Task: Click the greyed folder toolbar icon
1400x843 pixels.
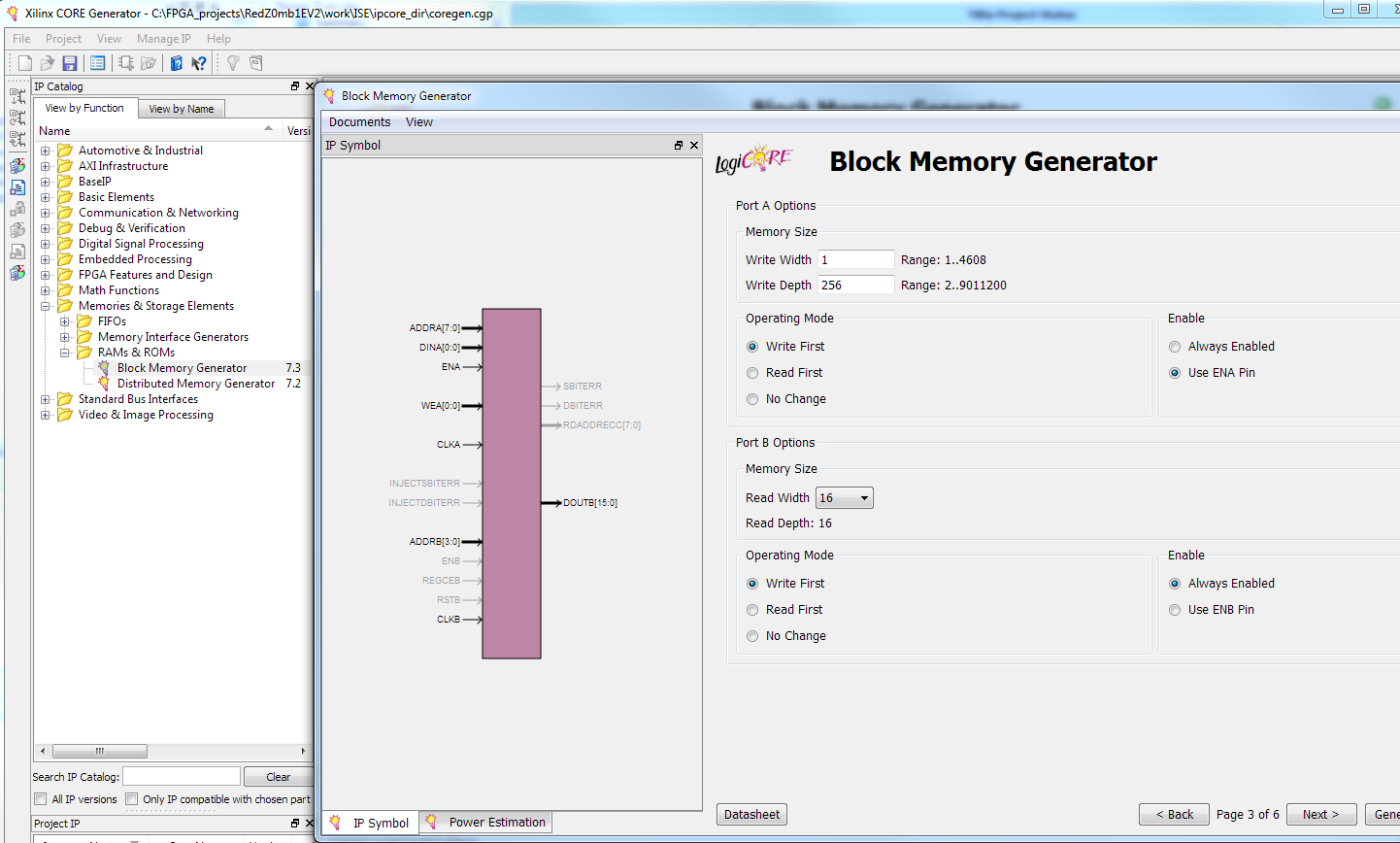Action: pos(149,63)
